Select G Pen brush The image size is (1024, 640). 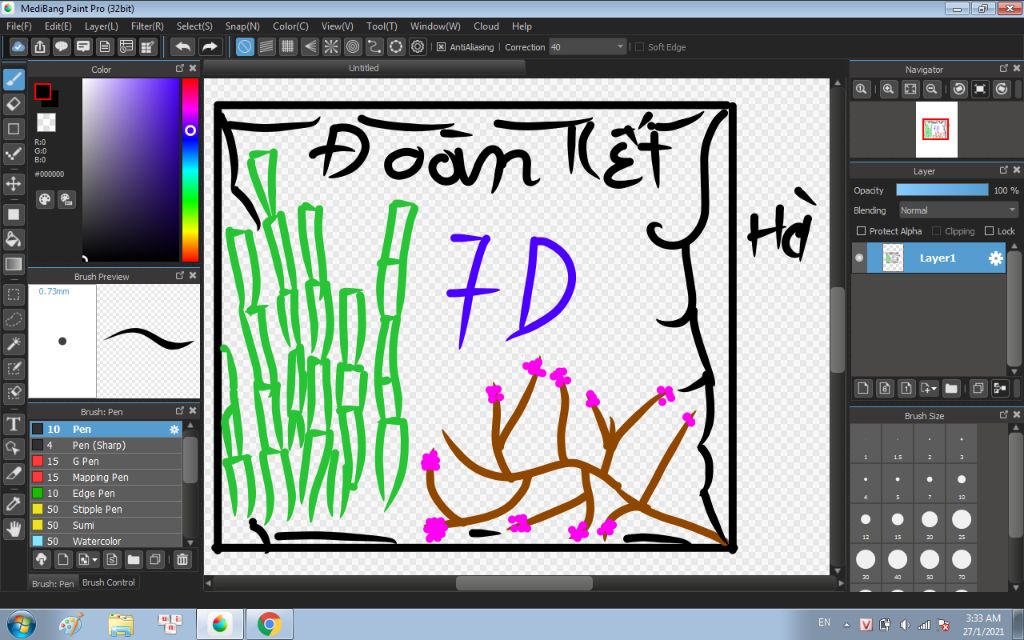[106, 461]
